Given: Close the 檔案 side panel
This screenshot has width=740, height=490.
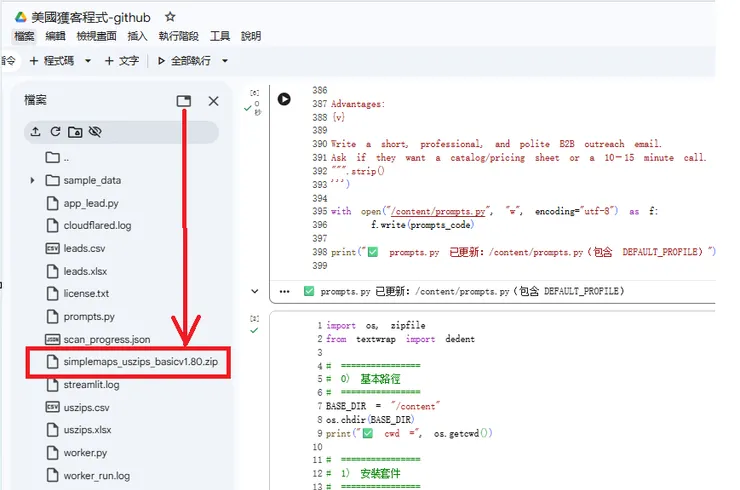Looking at the screenshot, I should pyautogui.click(x=213, y=101).
